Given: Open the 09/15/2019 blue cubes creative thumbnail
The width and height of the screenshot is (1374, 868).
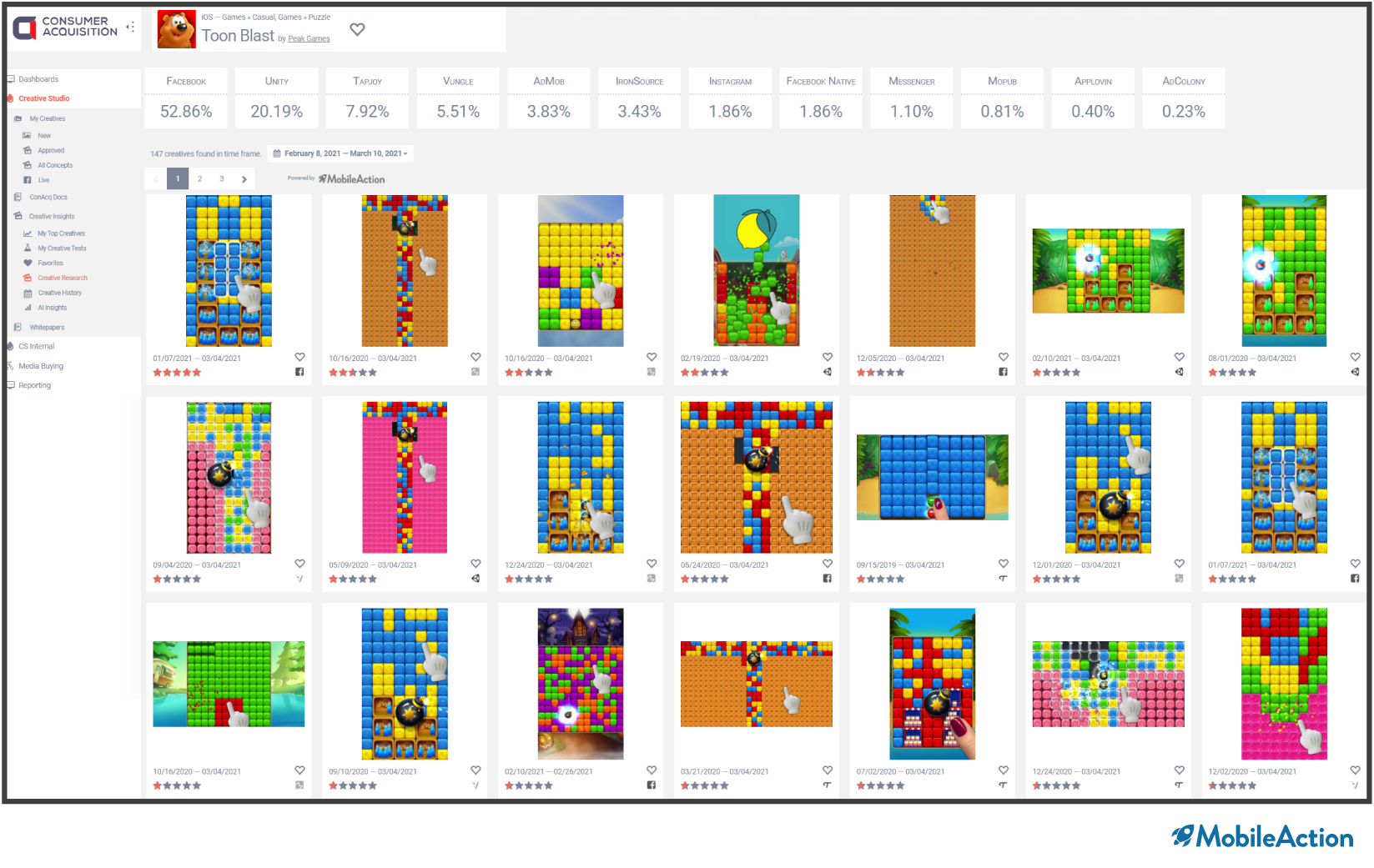Looking at the screenshot, I should [x=933, y=477].
